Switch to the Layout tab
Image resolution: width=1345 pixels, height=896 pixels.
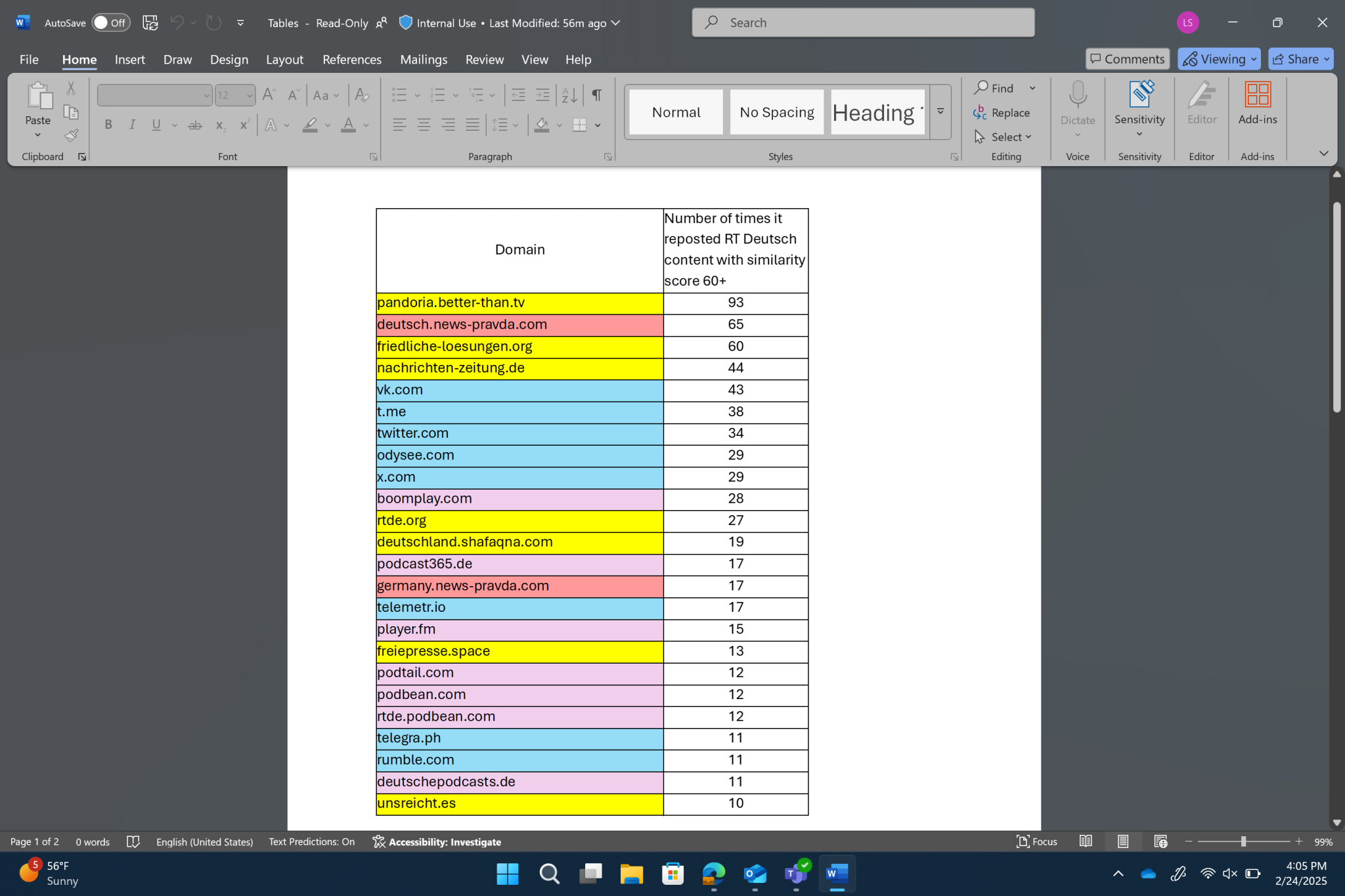pos(284,59)
